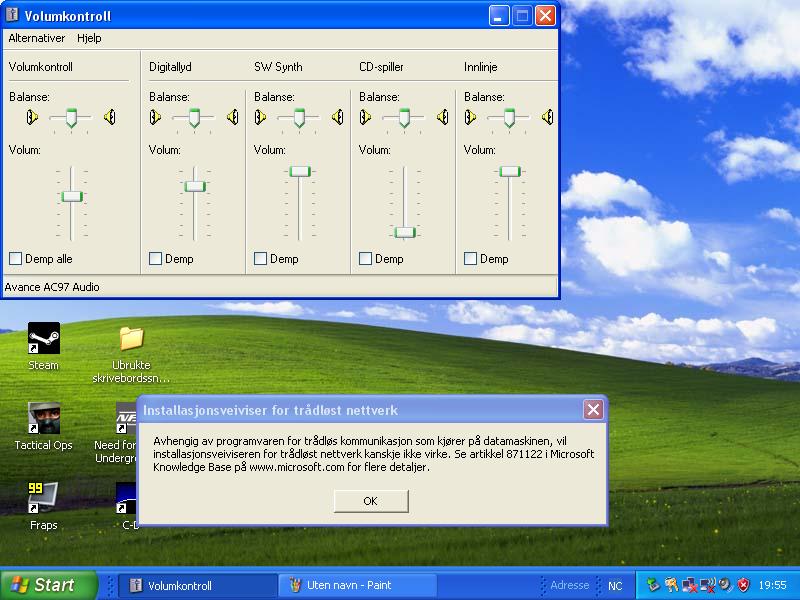Click the speaker volume tray icon
The height and width of the screenshot is (600, 800).
point(725,585)
